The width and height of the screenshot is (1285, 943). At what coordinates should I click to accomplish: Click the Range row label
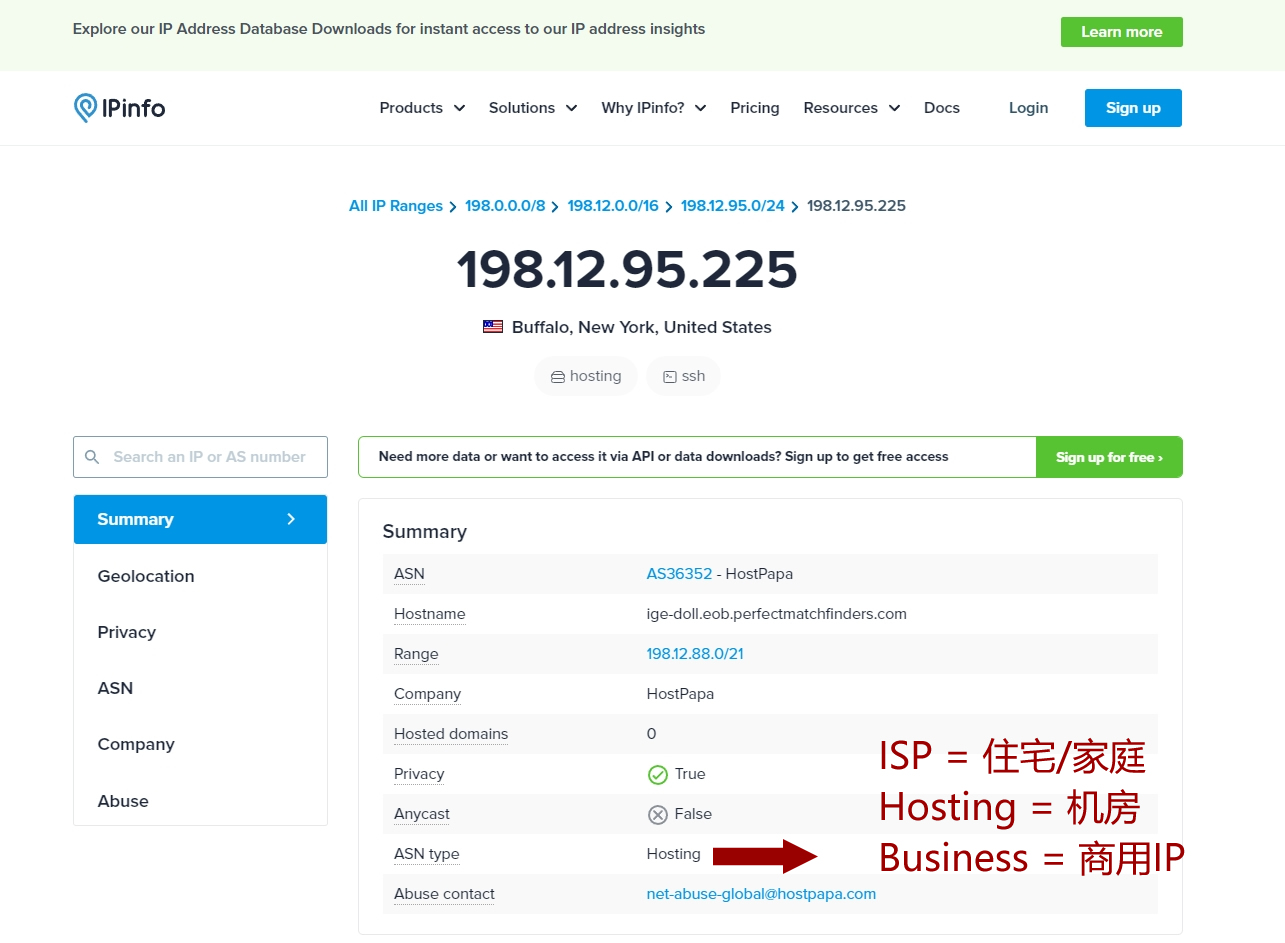(416, 654)
